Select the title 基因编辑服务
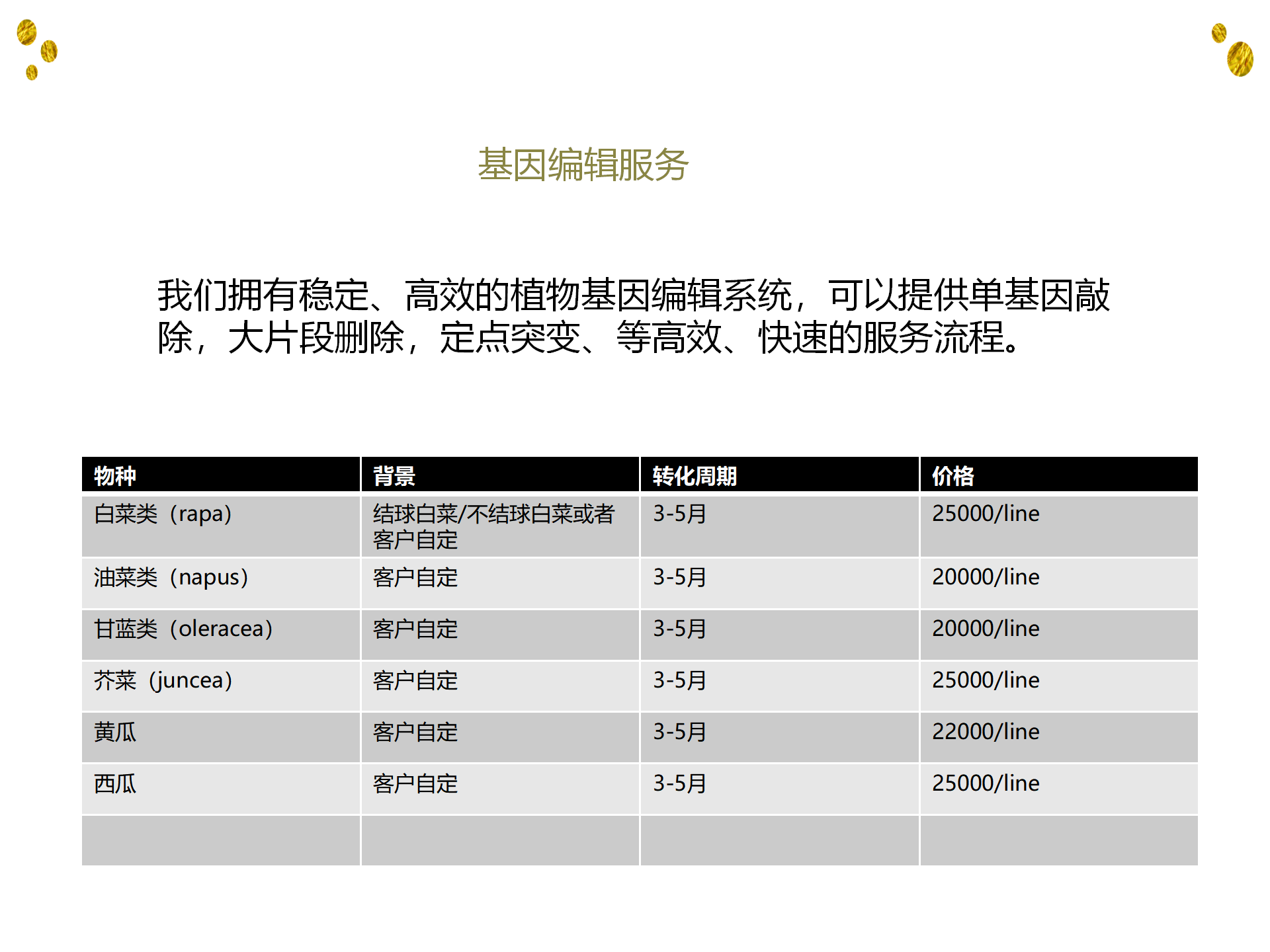The height and width of the screenshot is (952, 1270). pos(583,165)
